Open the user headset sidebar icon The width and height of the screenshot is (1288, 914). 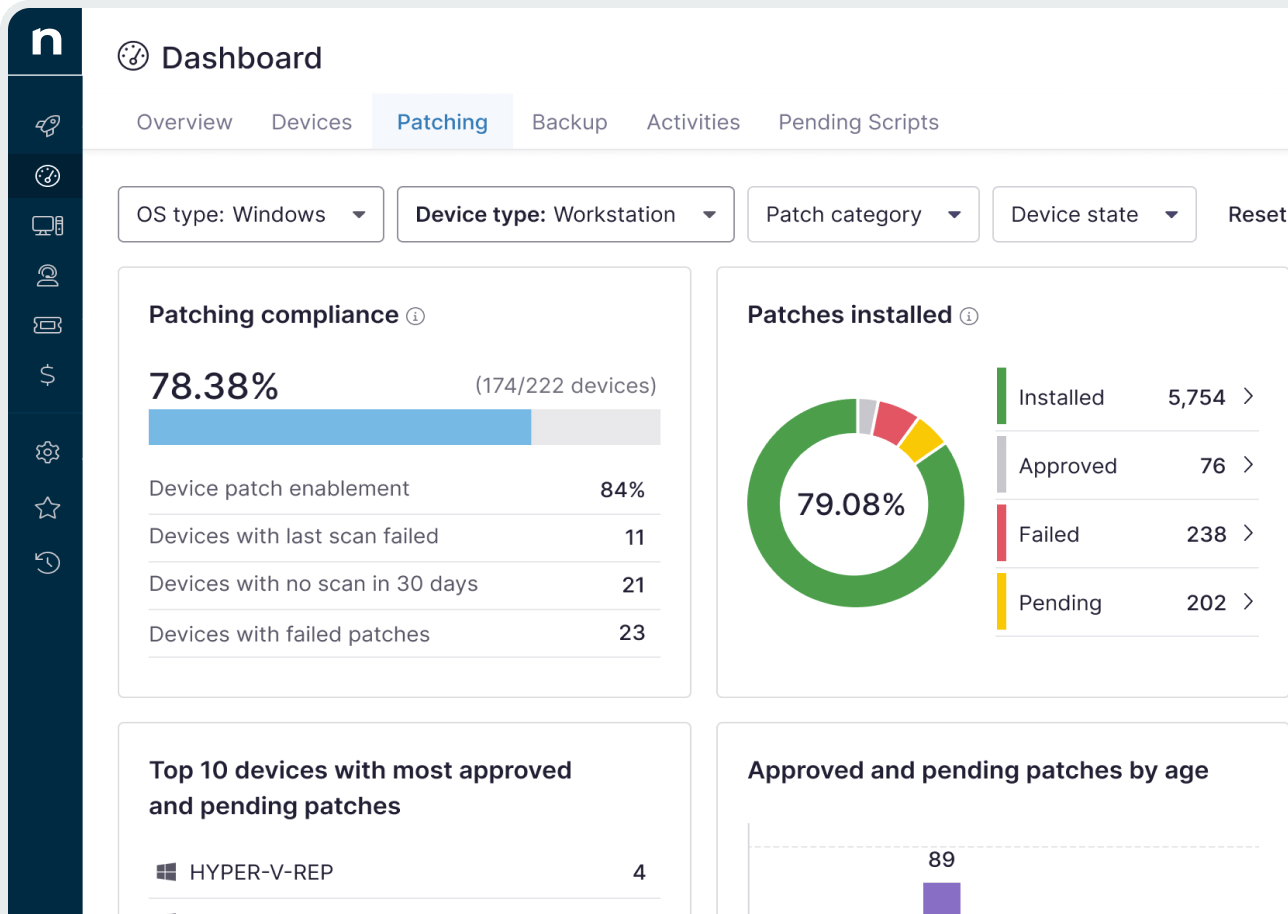47,276
